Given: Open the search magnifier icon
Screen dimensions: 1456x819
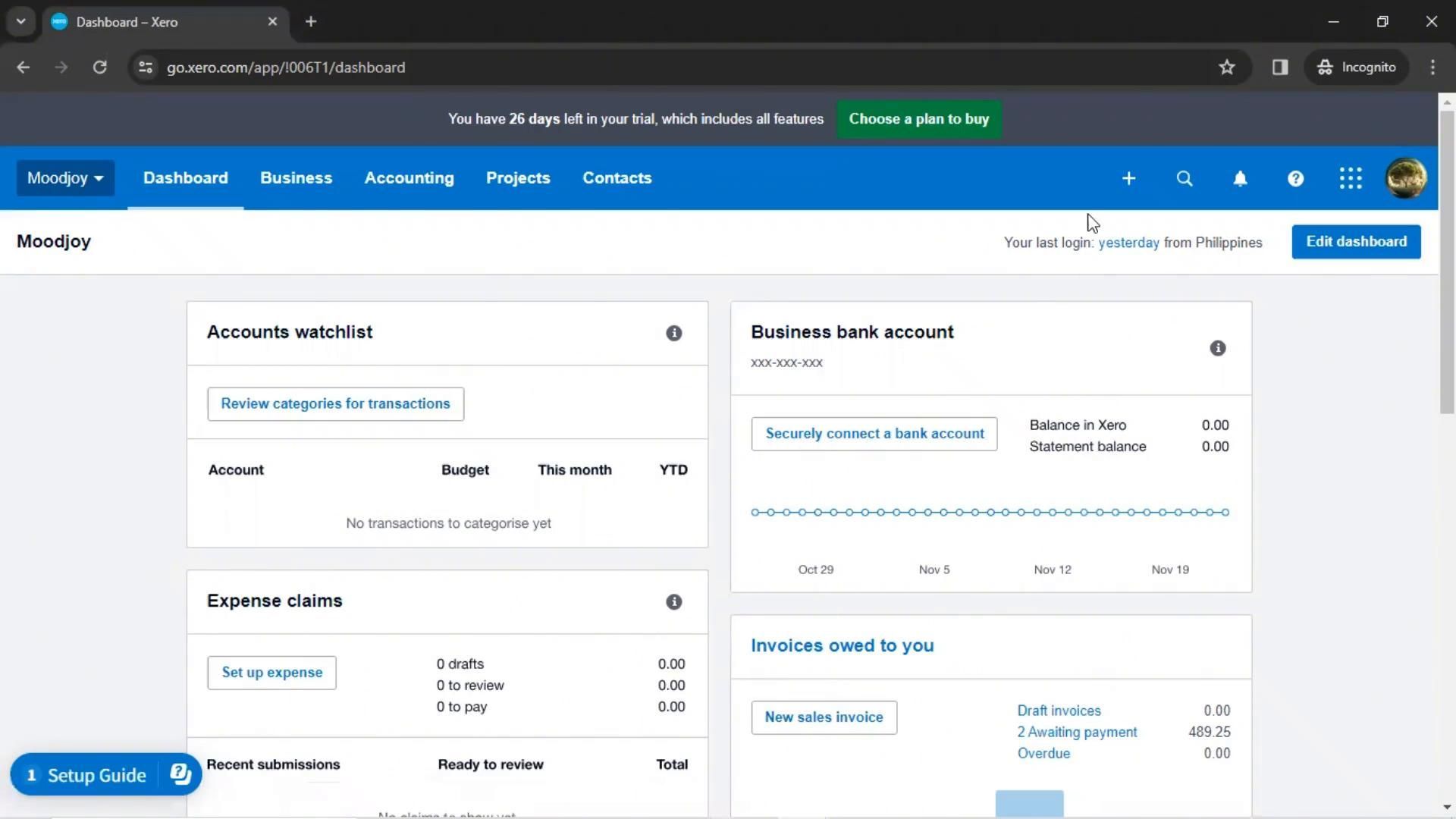Looking at the screenshot, I should point(1185,178).
